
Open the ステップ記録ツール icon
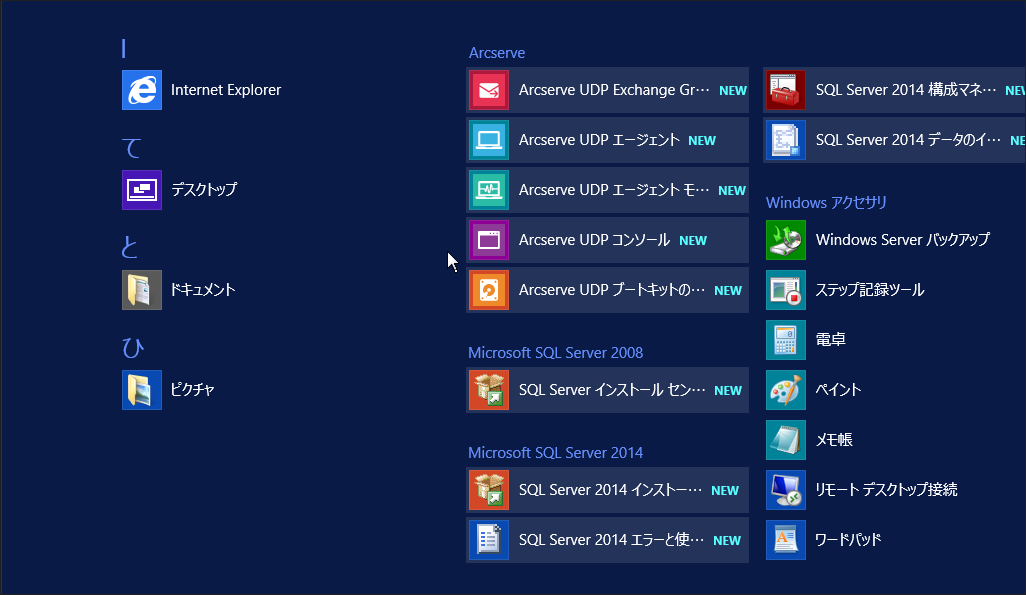click(786, 290)
